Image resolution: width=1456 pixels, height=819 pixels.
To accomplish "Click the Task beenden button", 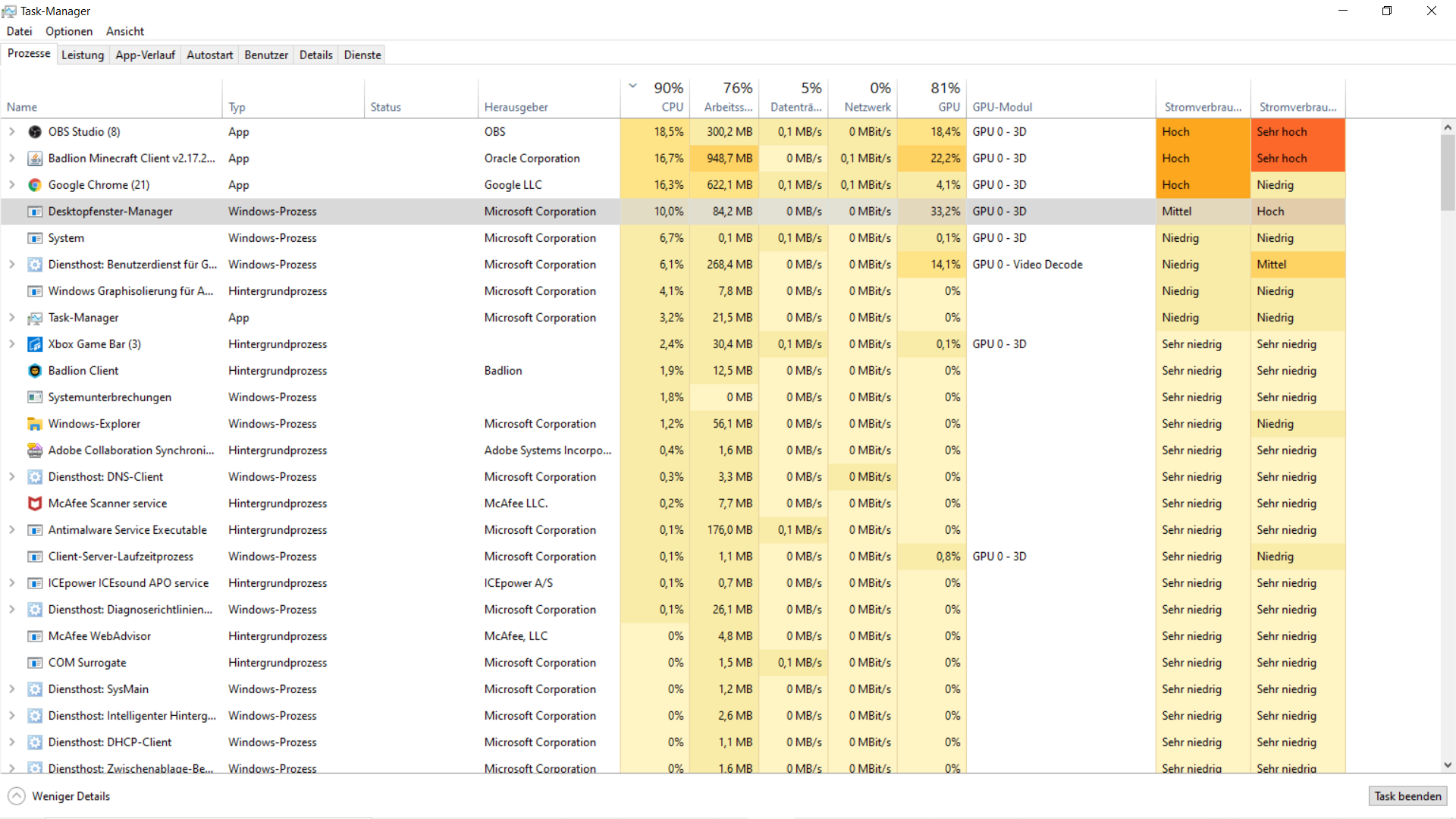I will [x=1407, y=796].
